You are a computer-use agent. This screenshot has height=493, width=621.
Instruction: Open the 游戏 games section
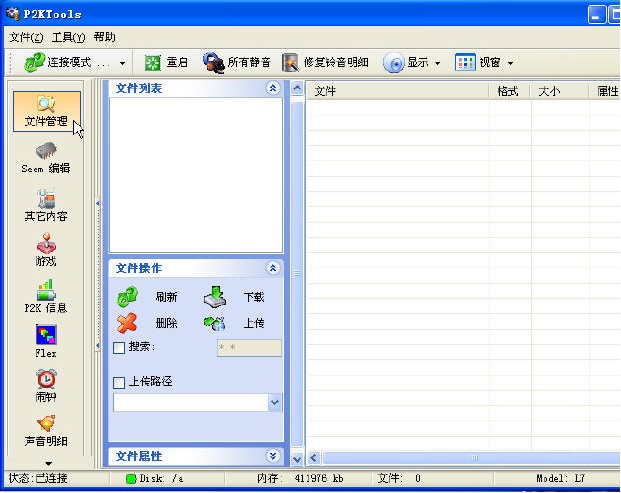pyautogui.click(x=46, y=250)
